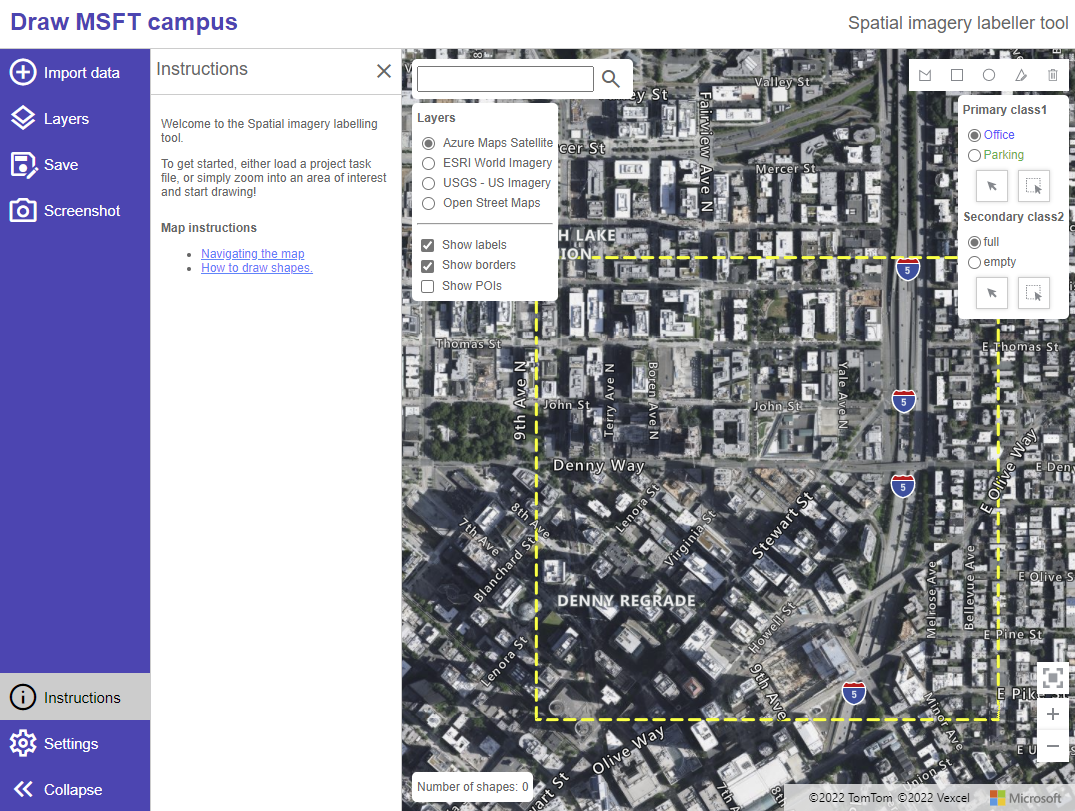
Task: Take a Screenshot using the camera icon
Action: click(x=23, y=210)
